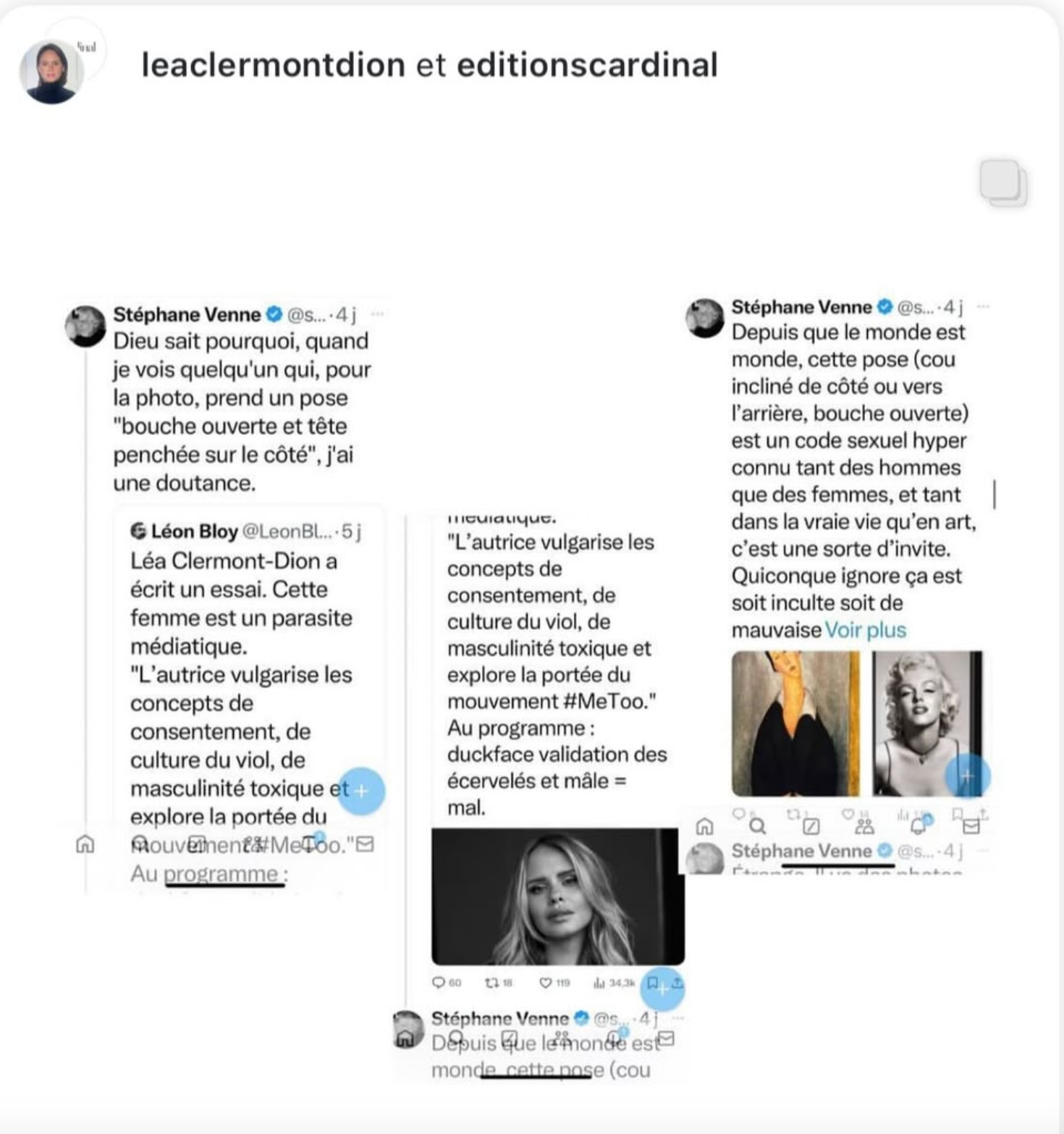
Task: Like the tweet with 119 hearts
Action: click(546, 983)
